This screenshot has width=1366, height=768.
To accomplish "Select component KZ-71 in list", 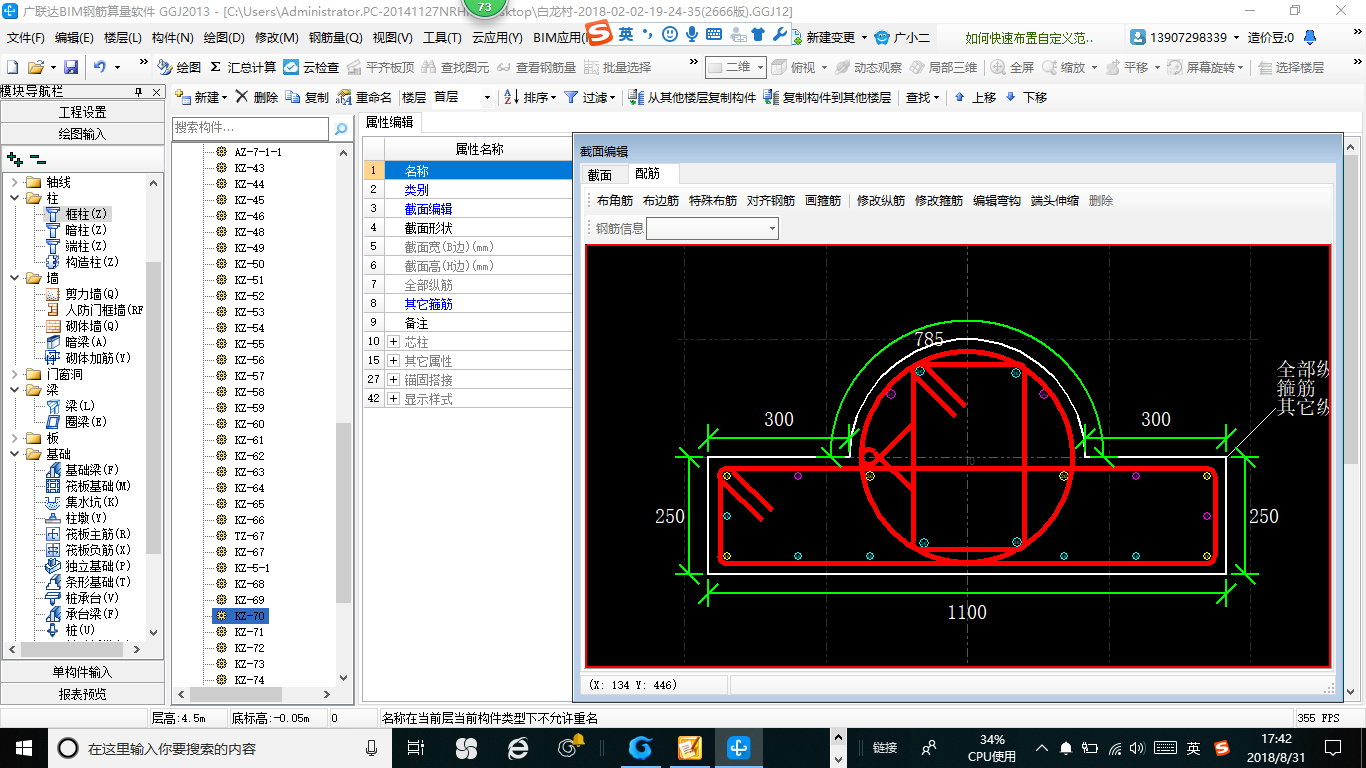I will [249, 632].
